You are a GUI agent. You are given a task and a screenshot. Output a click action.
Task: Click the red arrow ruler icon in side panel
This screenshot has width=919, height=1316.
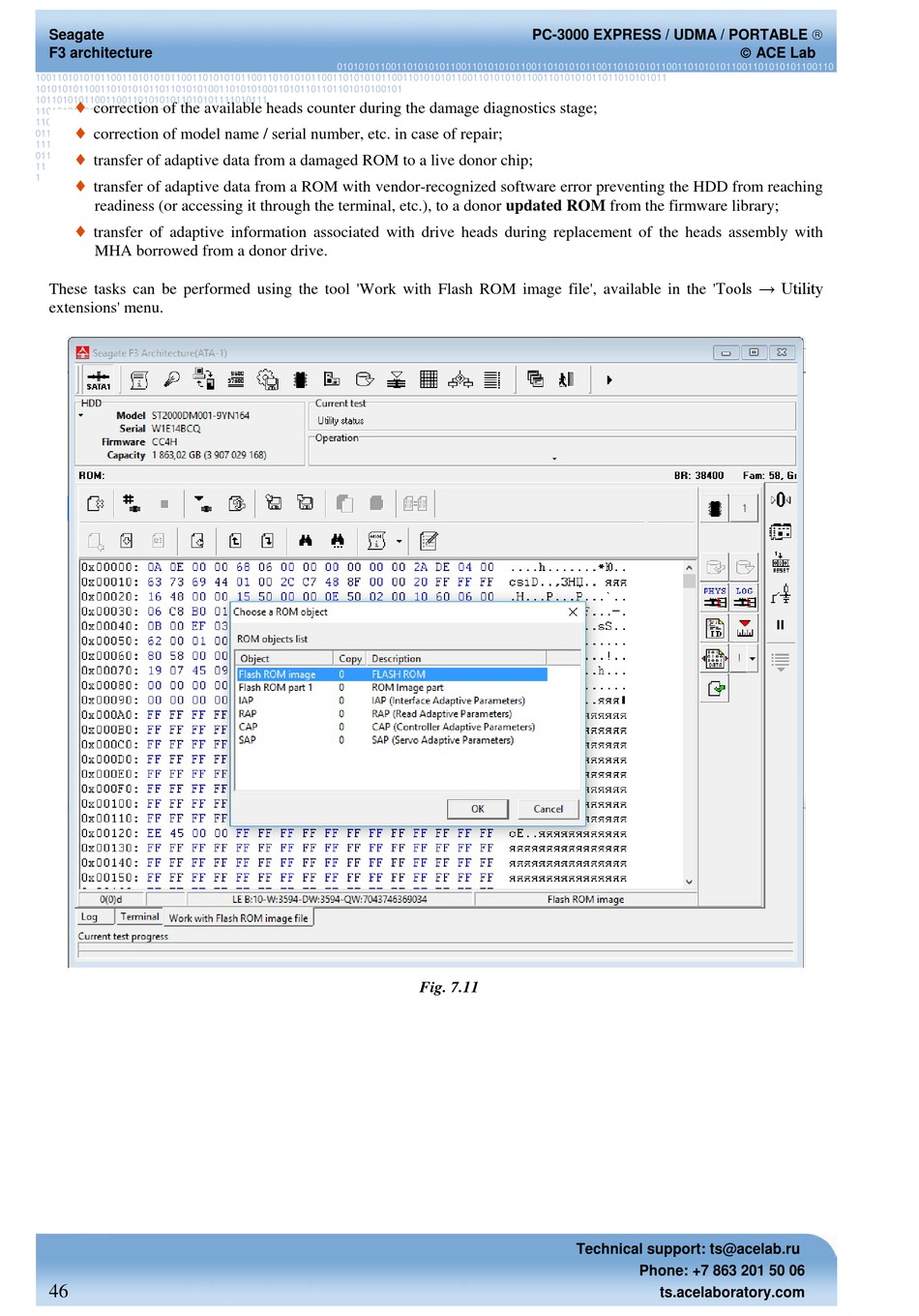click(744, 628)
